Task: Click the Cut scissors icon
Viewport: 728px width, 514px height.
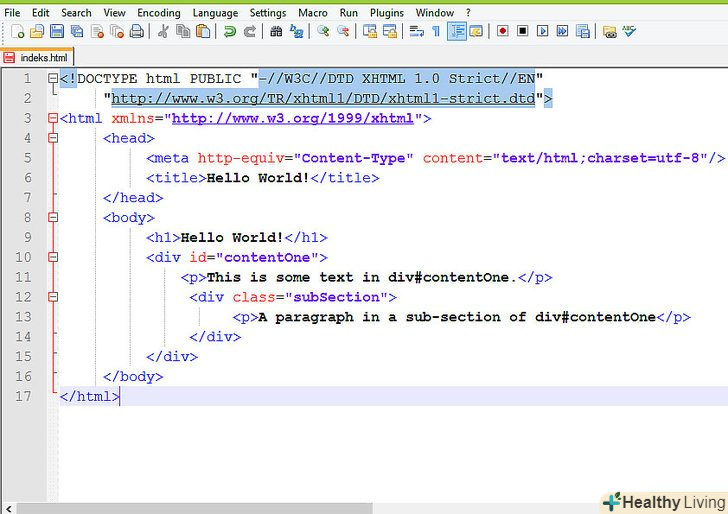Action: 163,32
